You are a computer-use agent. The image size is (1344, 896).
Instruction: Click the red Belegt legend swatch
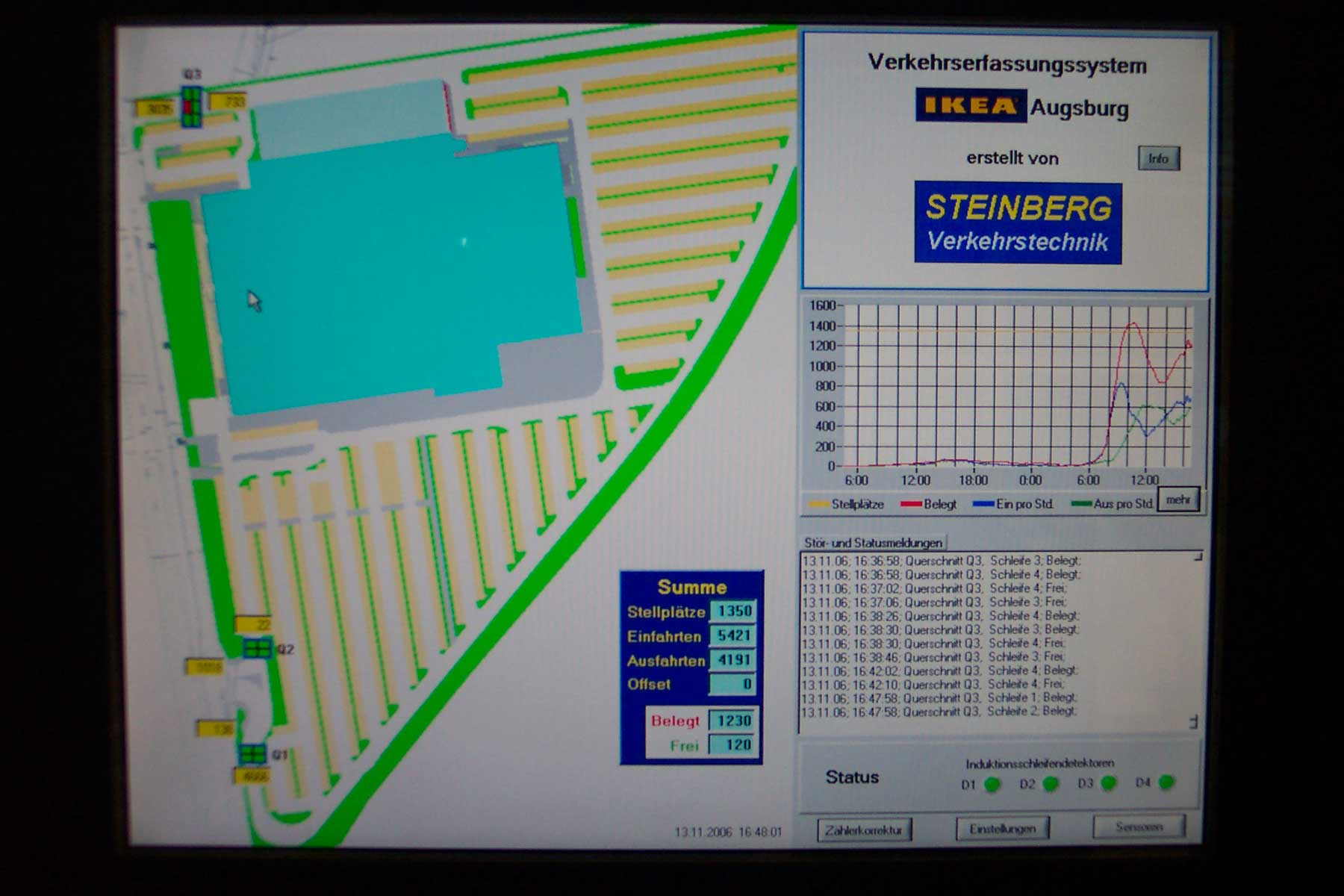(x=911, y=505)
